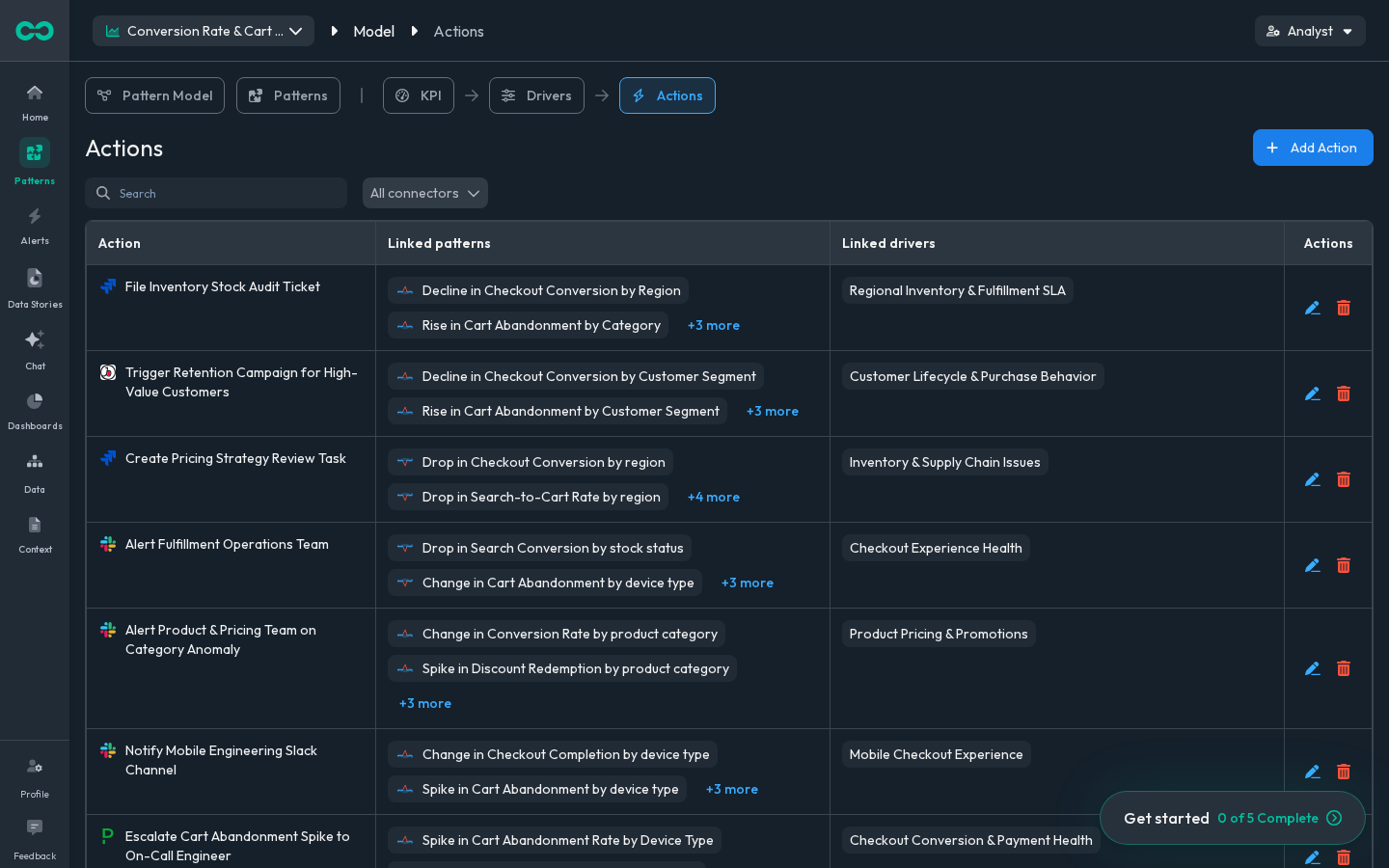This screenshot has width=1389, height=868.
Task: Edit File Inventory Stock Audit Ticket action
Action: click(1313, 308)
